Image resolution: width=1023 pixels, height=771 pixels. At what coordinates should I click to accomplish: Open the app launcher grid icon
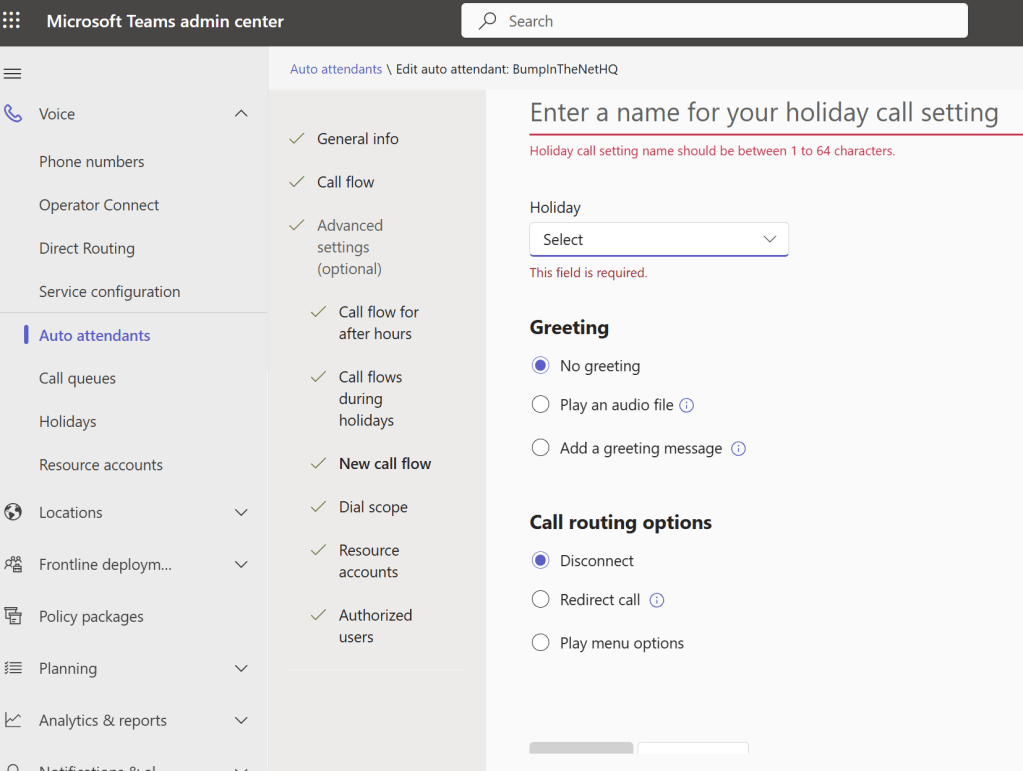coord(12,21)
